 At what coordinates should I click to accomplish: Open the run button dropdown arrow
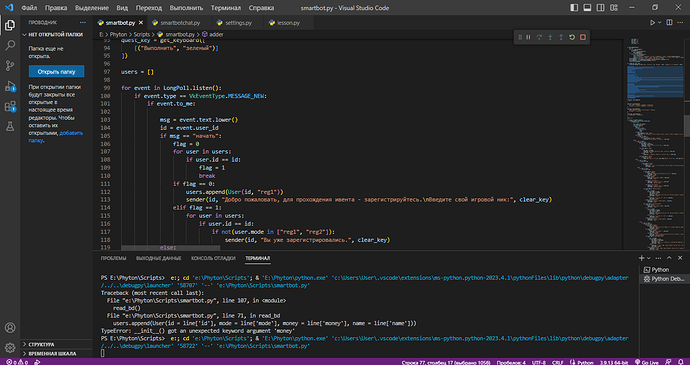point(660,22)
